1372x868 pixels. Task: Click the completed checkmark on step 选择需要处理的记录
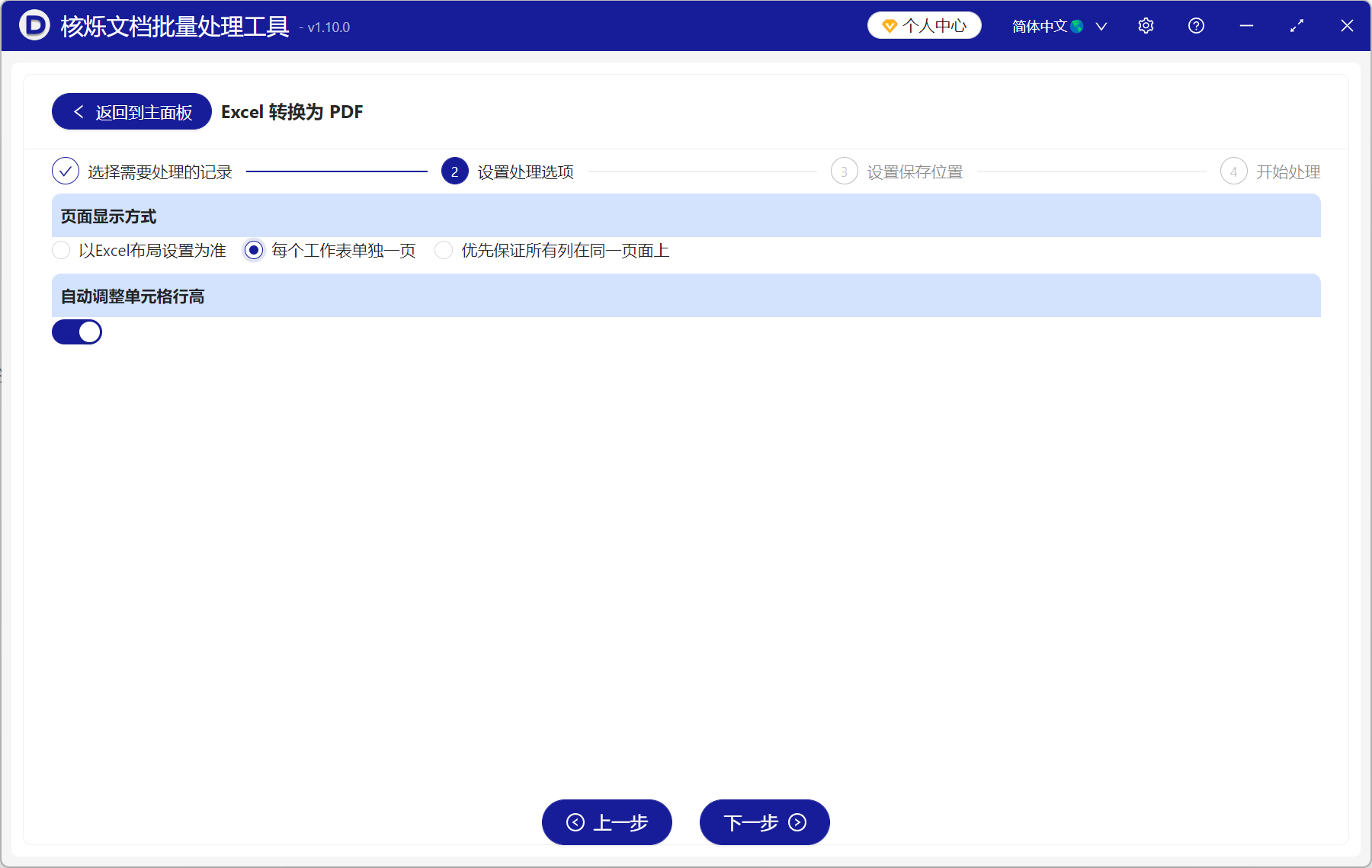pyautogui.click(x=66, y=171)
